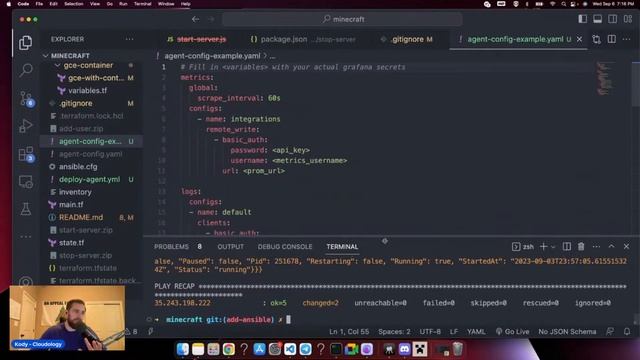Image resolution: width=640 pixels, height=360 pixels.
Task: Open editor more actions menu
Action: pos(627,39)
